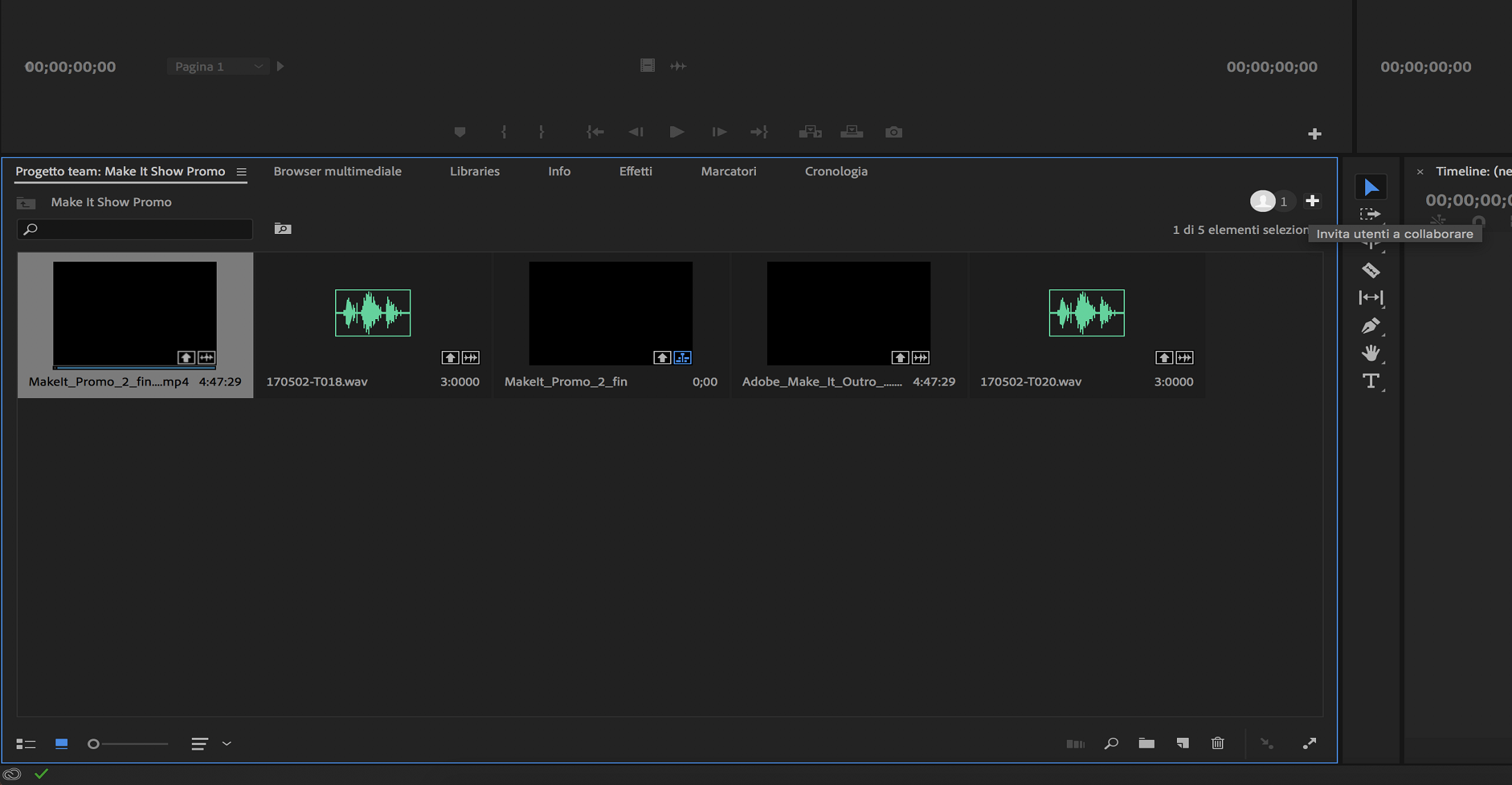The image size is (1512, 785).
Task: Adjust the thumbnail zoom slider
Action: (x=94, y=743)
